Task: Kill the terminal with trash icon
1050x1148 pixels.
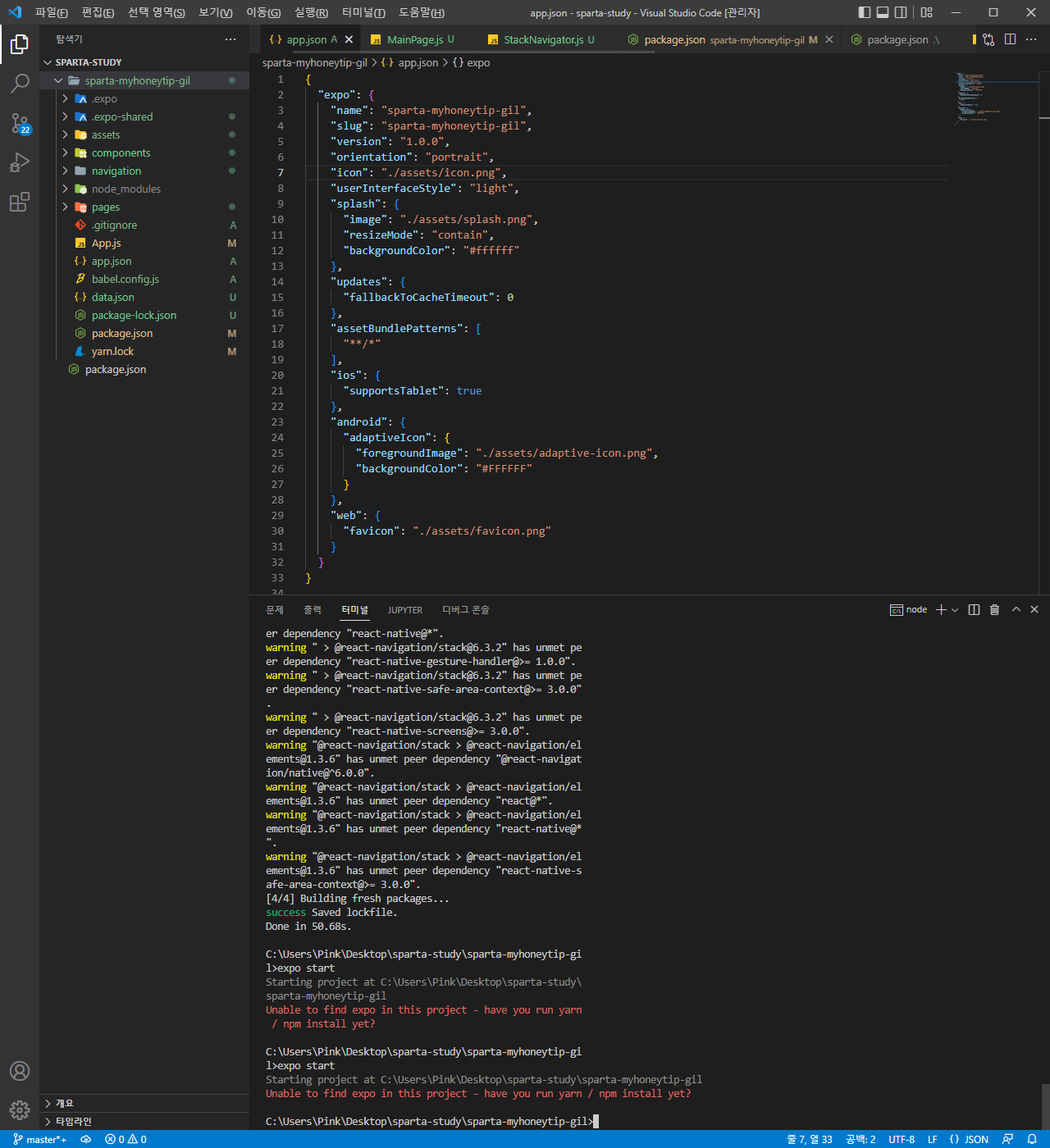Action: pos(994,609)
